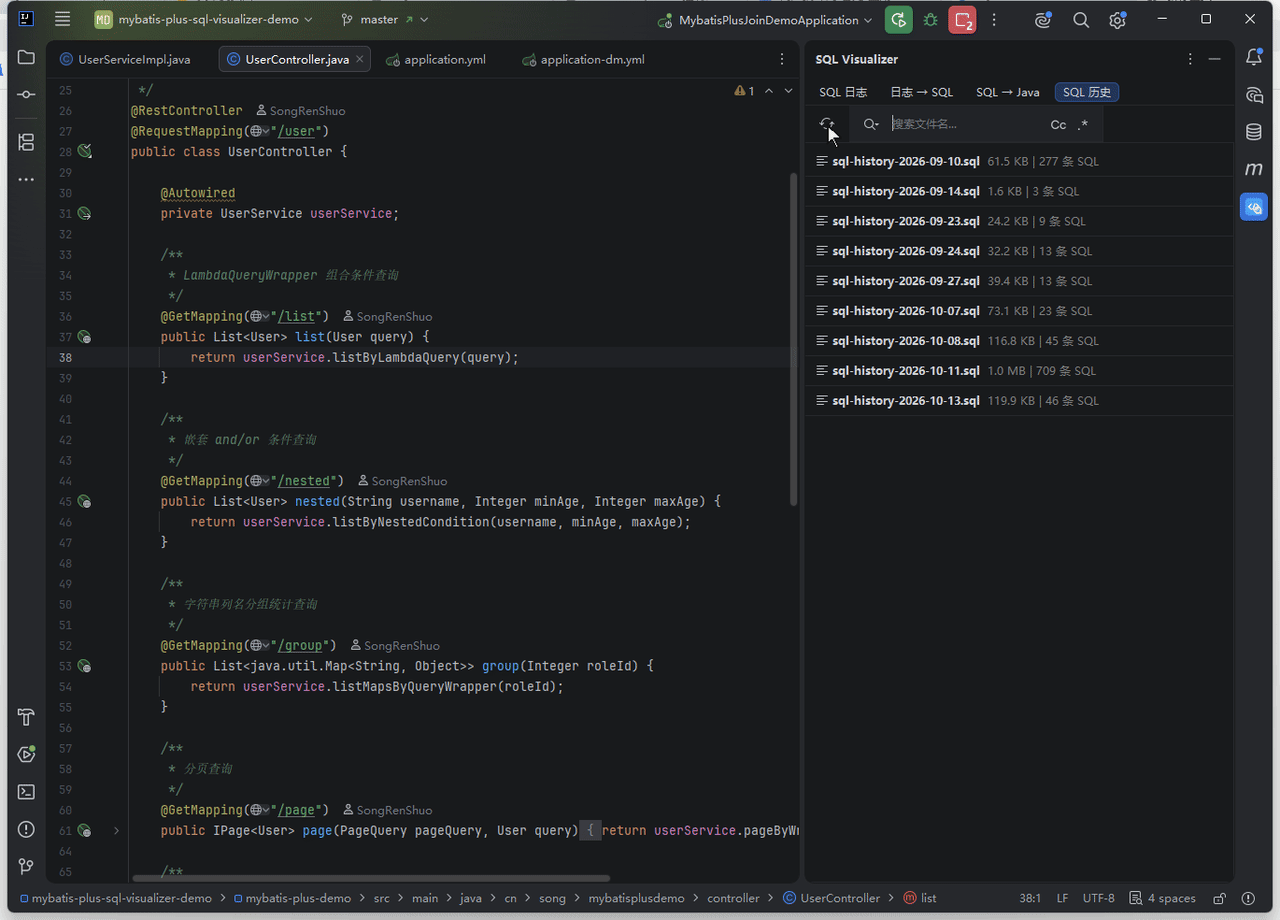Open the Project tool window

pyautogui.click(x=26, y=58)
